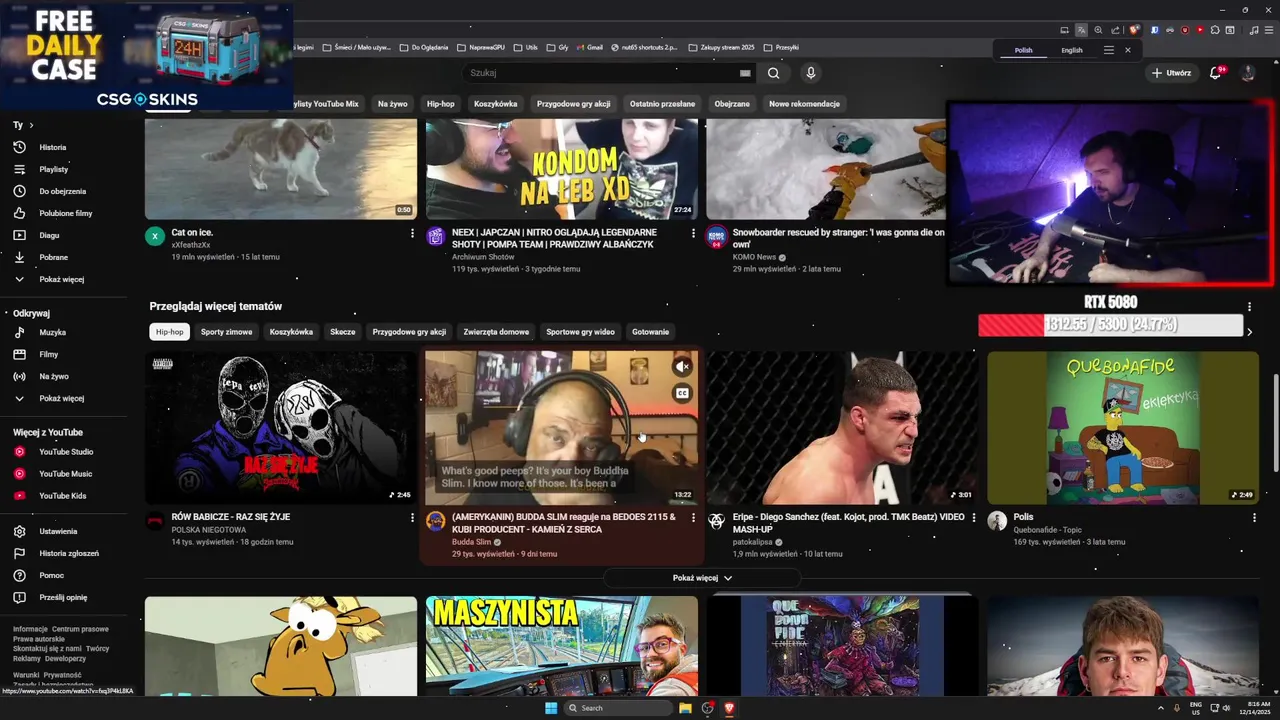Select the Sporty zimowe topic chip
This screenshot has width=1280, height=720.
(x=226, y=332)
